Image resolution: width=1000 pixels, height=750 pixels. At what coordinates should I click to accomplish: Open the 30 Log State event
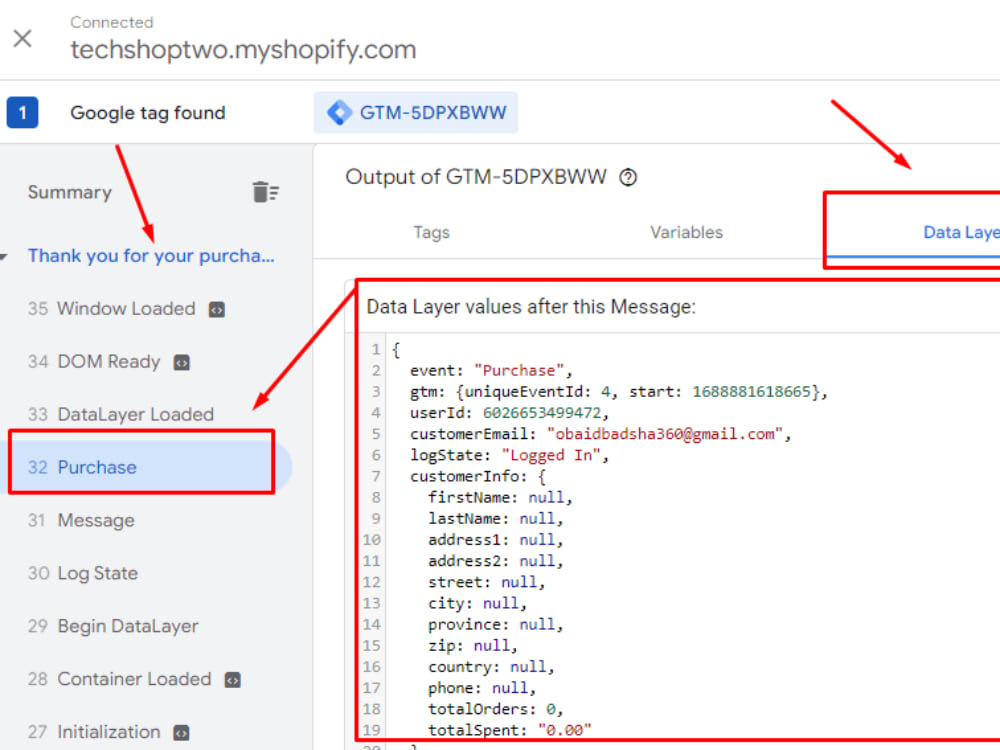click(x=99, y=573)
